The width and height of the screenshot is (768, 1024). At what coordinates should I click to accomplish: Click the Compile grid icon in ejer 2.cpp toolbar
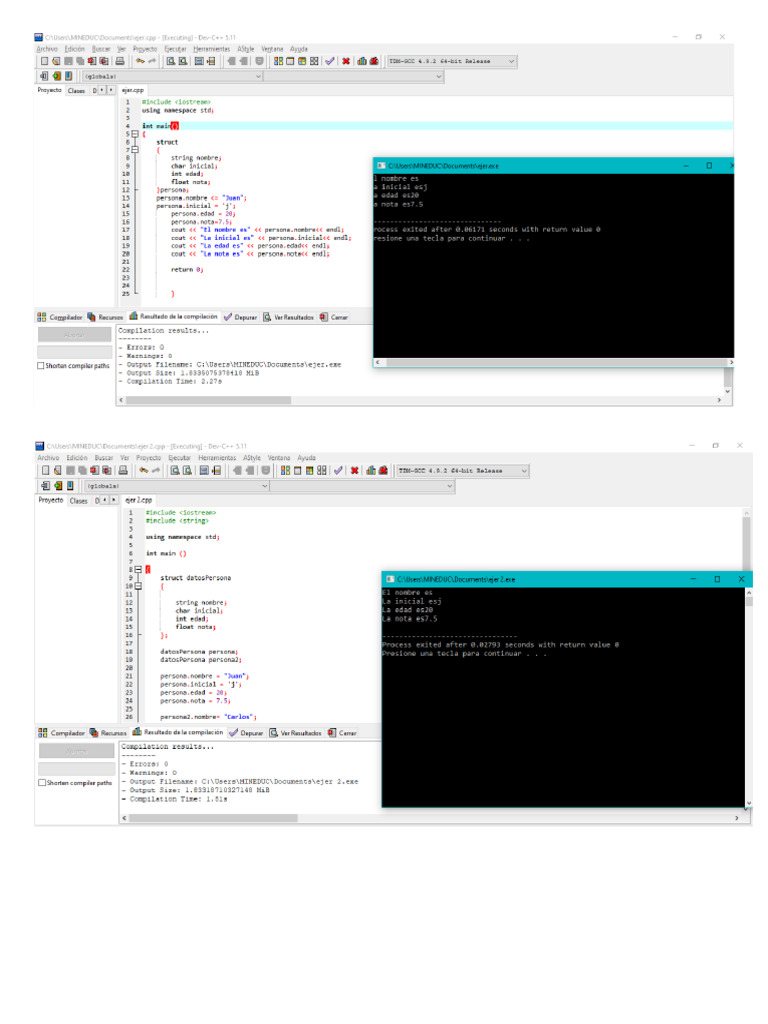[x=285, y=470]
